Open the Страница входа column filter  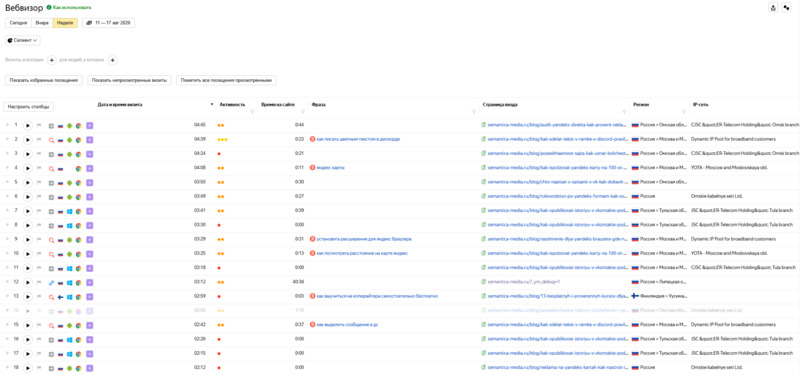click(x=624, y=111)
